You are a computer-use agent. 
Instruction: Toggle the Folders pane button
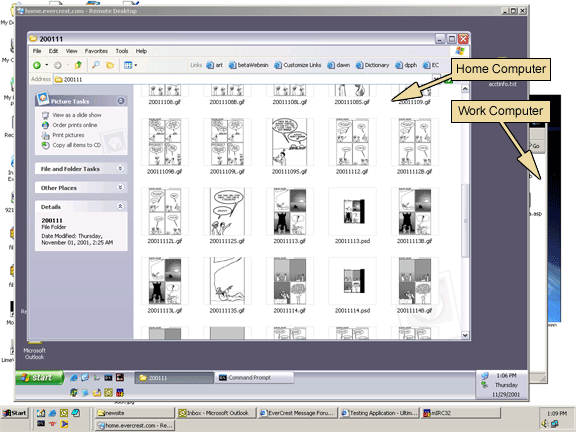(110, 65)
